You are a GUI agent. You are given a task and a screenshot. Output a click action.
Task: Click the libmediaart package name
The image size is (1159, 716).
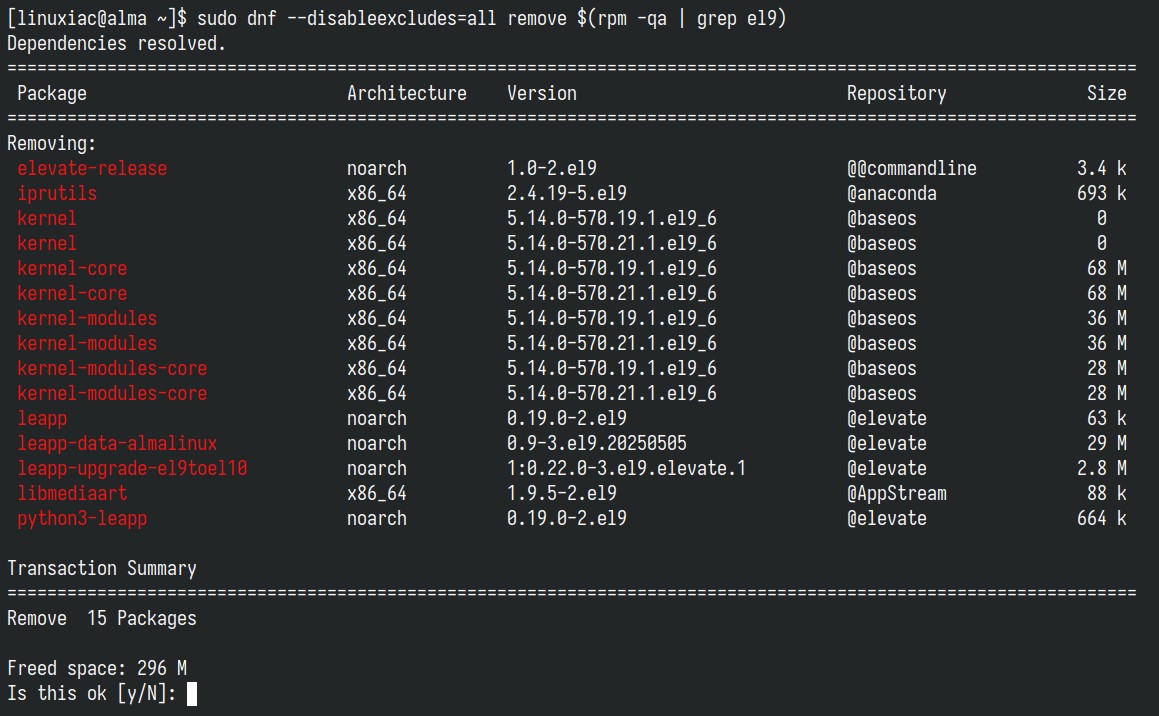pos(72,494)
